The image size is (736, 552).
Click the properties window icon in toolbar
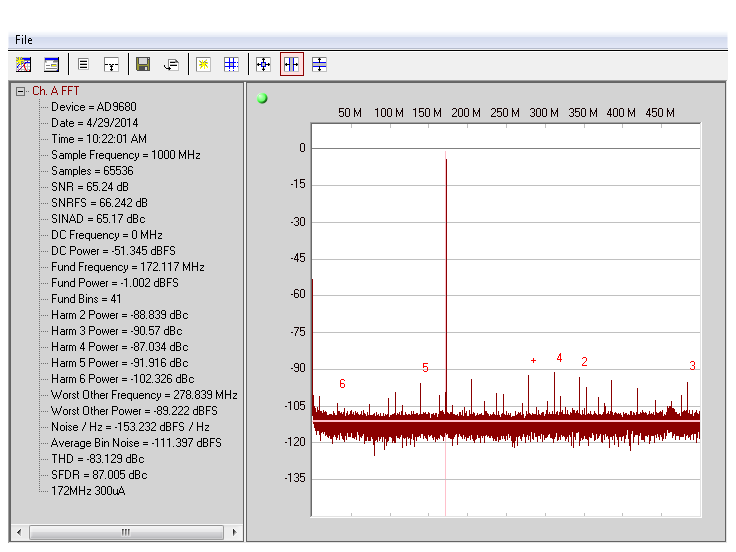[x=51, y=64]
